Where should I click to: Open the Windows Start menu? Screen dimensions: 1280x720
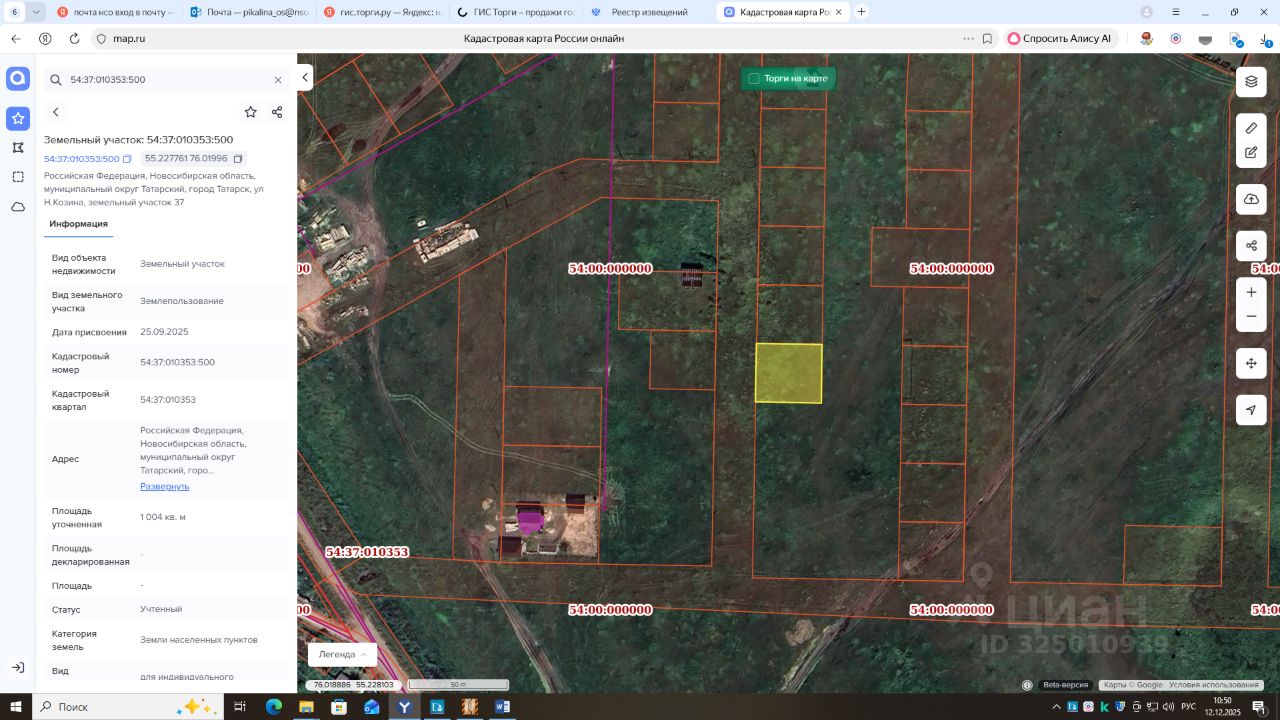pyautogui.click(x=15, y=706)
